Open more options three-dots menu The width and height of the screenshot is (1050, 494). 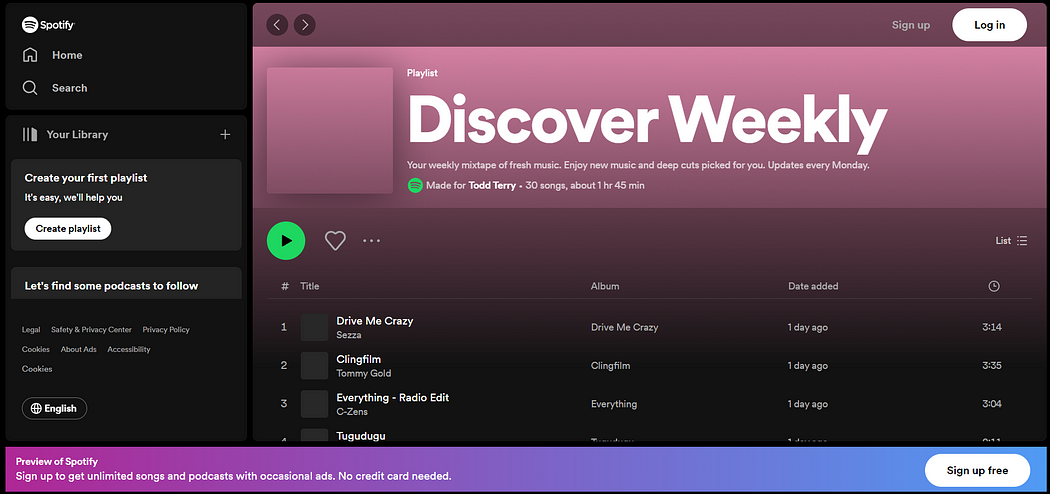pyautogui.click(x=372, y=240)
